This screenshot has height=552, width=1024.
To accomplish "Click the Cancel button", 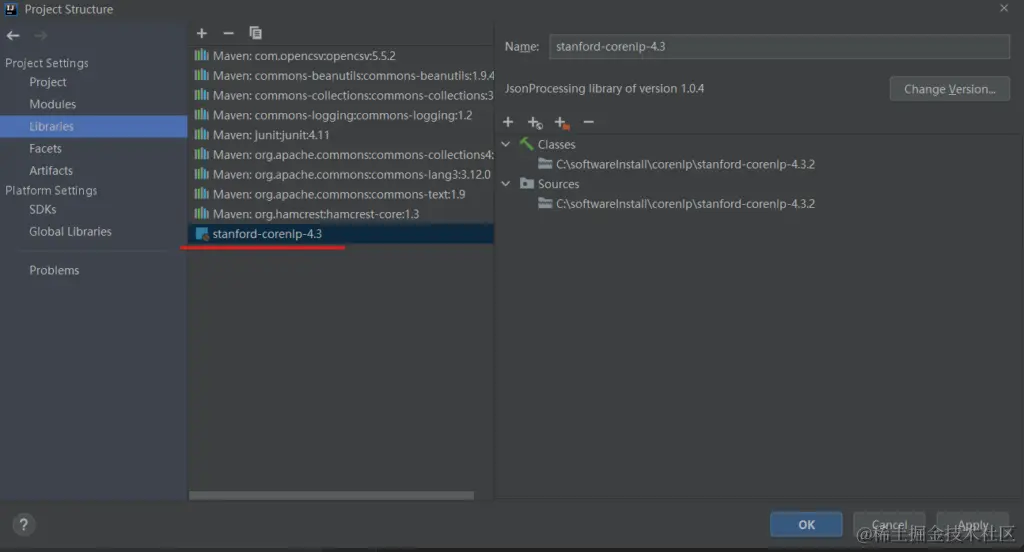I will point(889,525).
